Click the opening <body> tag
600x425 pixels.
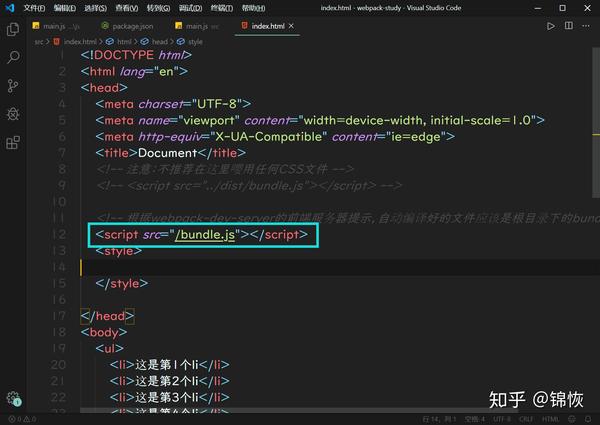(104, 332)
